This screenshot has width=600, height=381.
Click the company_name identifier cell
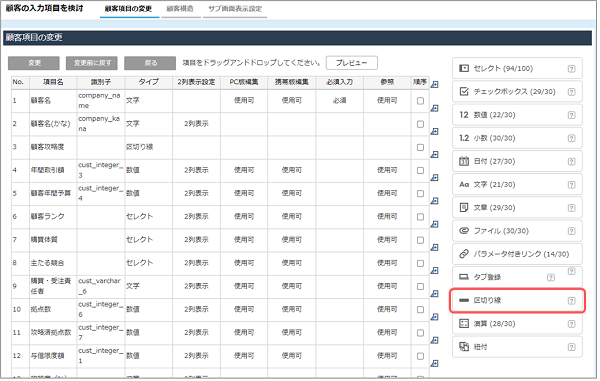coord(101,101)
